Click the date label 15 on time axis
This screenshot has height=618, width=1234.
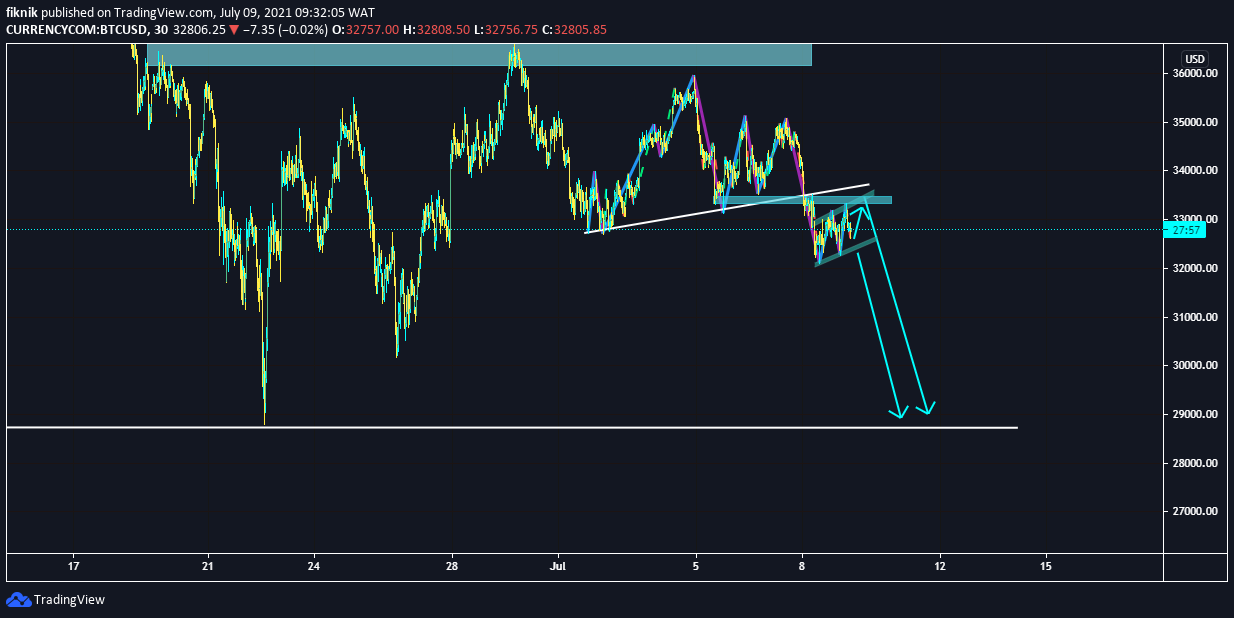(x=1047, y=567)
